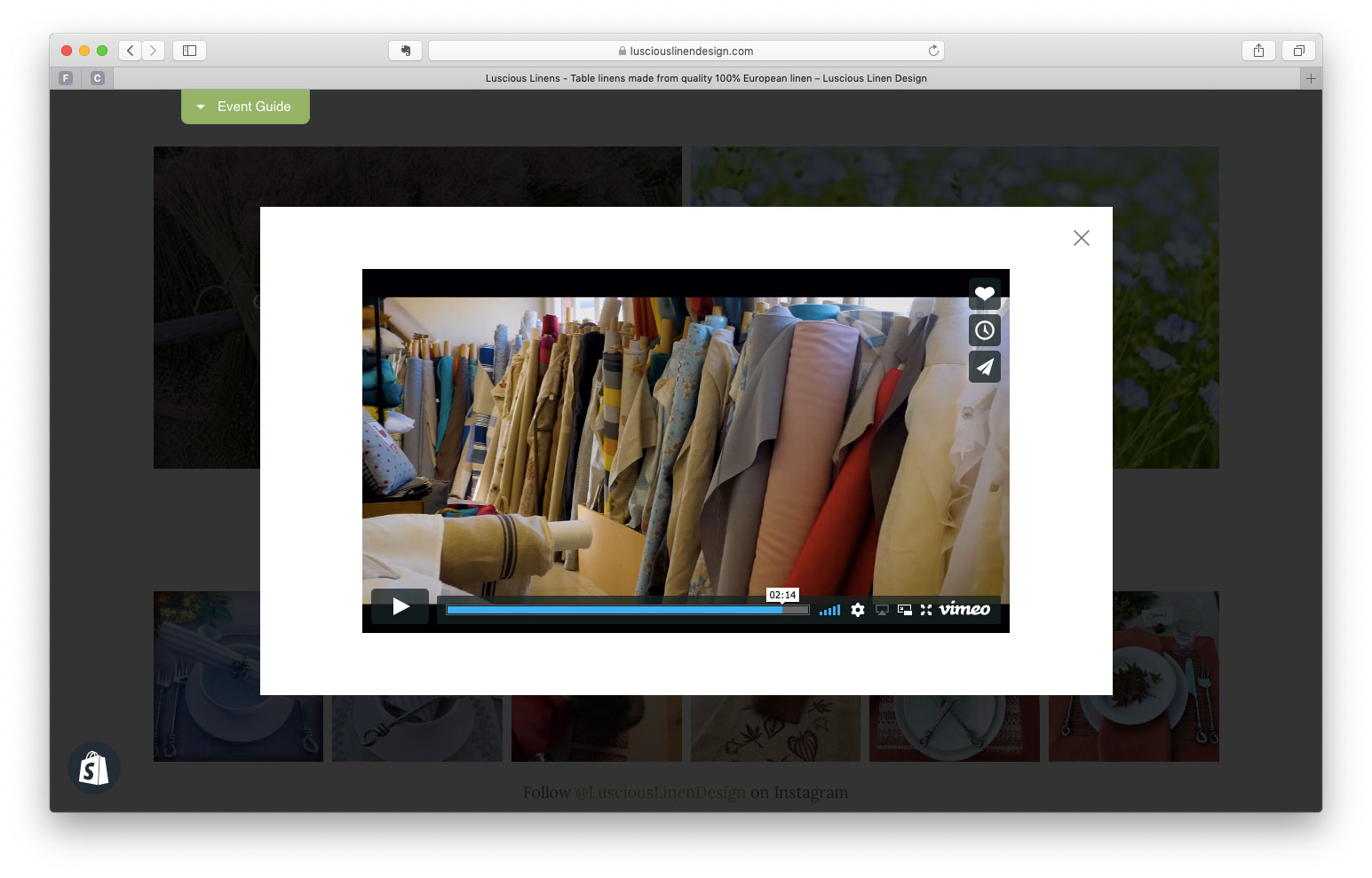This screenshot has width=1372, height=878.
Task: Click the AirPlay icon in player
Action: [x=882, y=610]
